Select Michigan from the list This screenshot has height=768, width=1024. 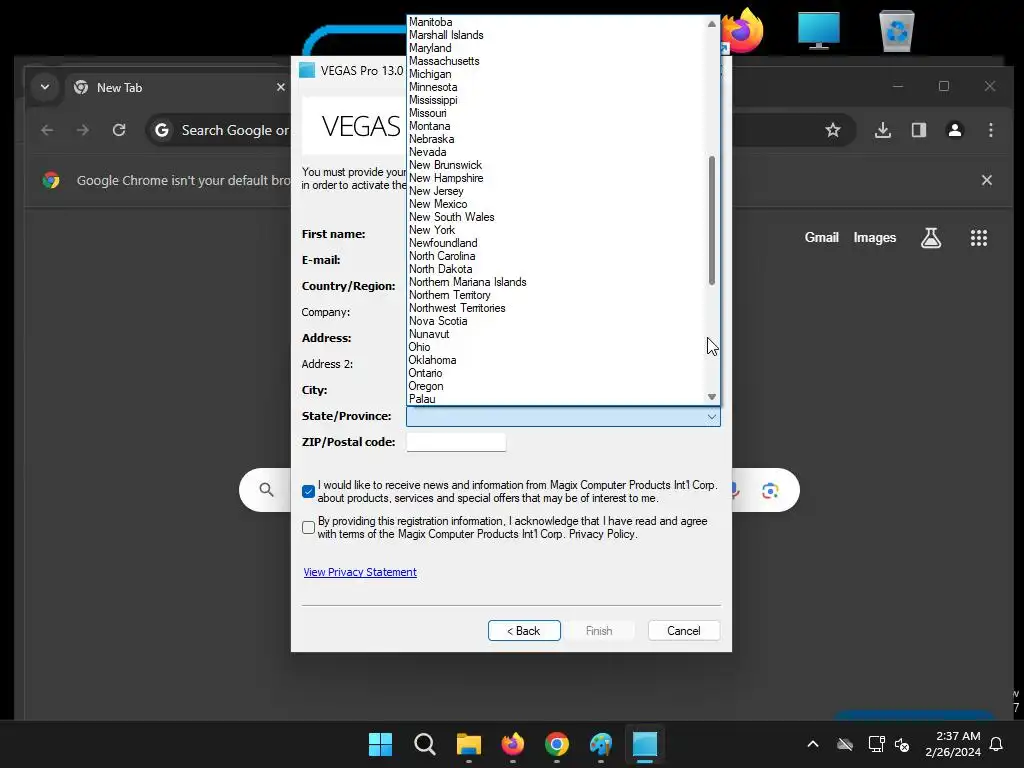[x=430, y=74]
